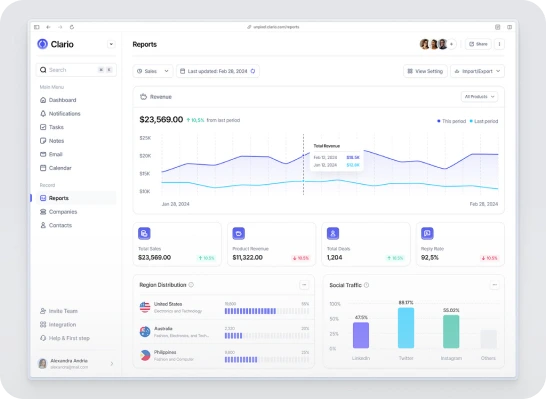The image size is (546, 399).
Task: Open Integration settings link
Action: [x=58, y=324]
